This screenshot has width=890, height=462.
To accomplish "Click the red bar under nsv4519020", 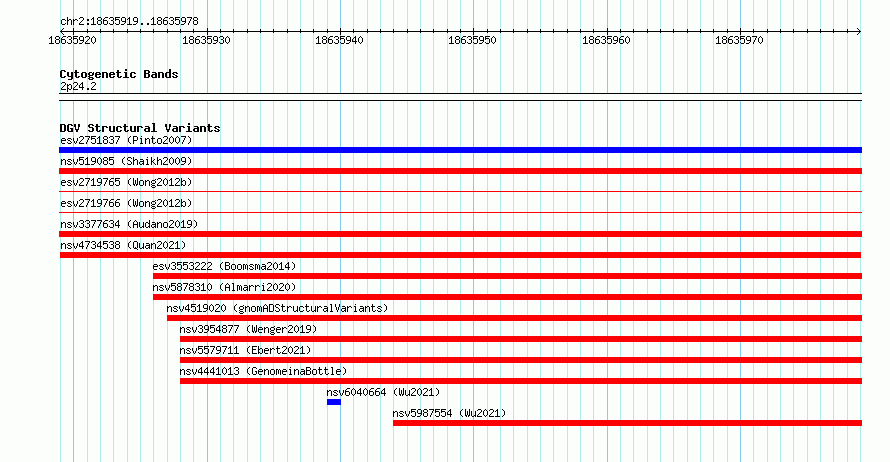I will (514, 318).
